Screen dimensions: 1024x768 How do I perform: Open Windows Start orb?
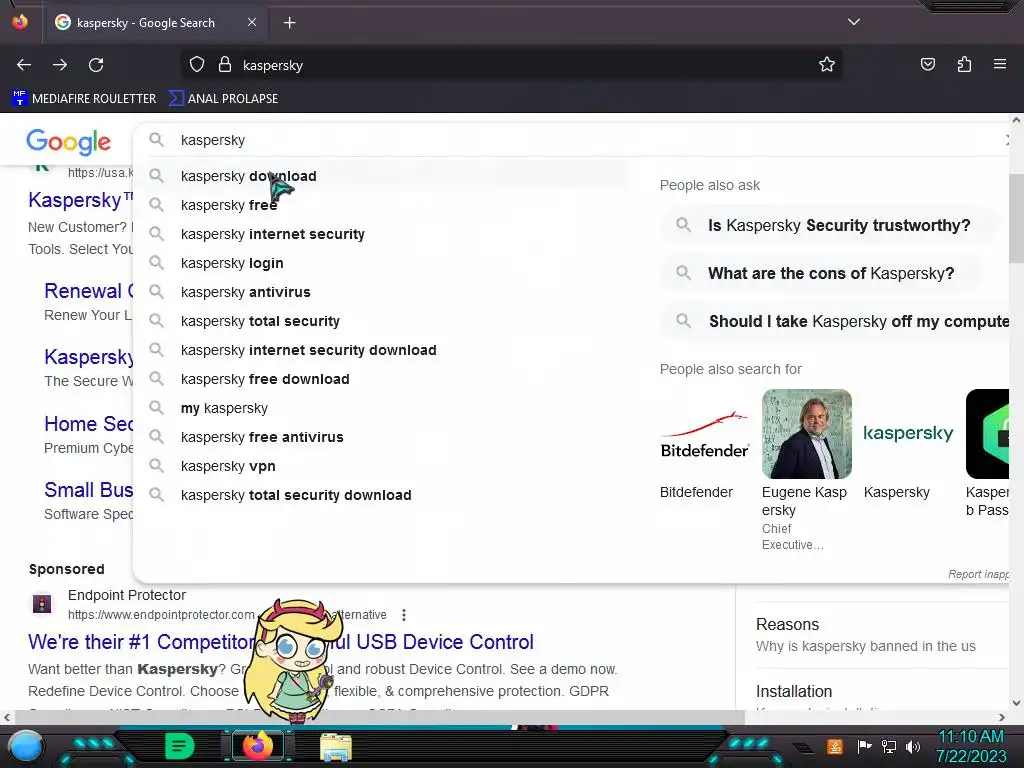[x=26, y=746]
